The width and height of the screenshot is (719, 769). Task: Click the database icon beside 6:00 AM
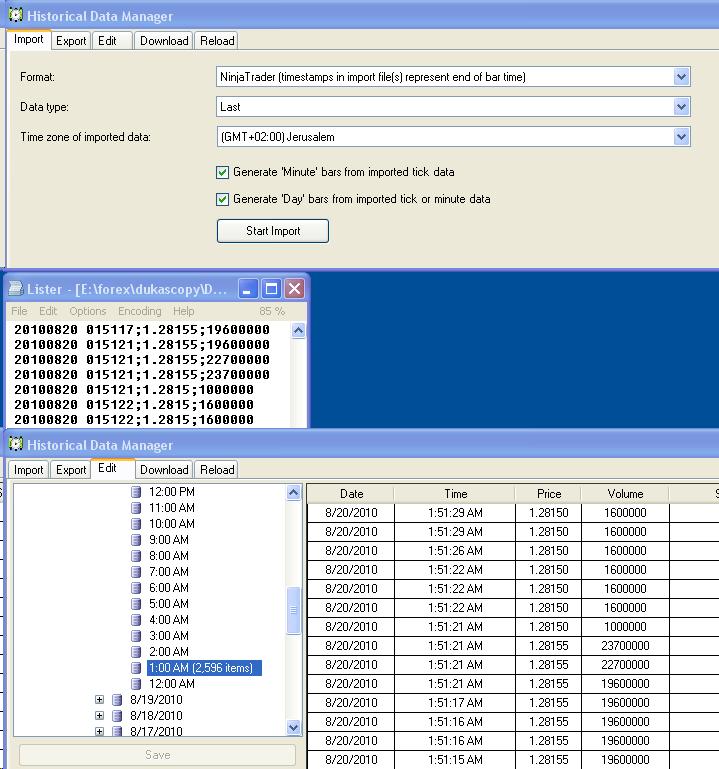point(136,588)
